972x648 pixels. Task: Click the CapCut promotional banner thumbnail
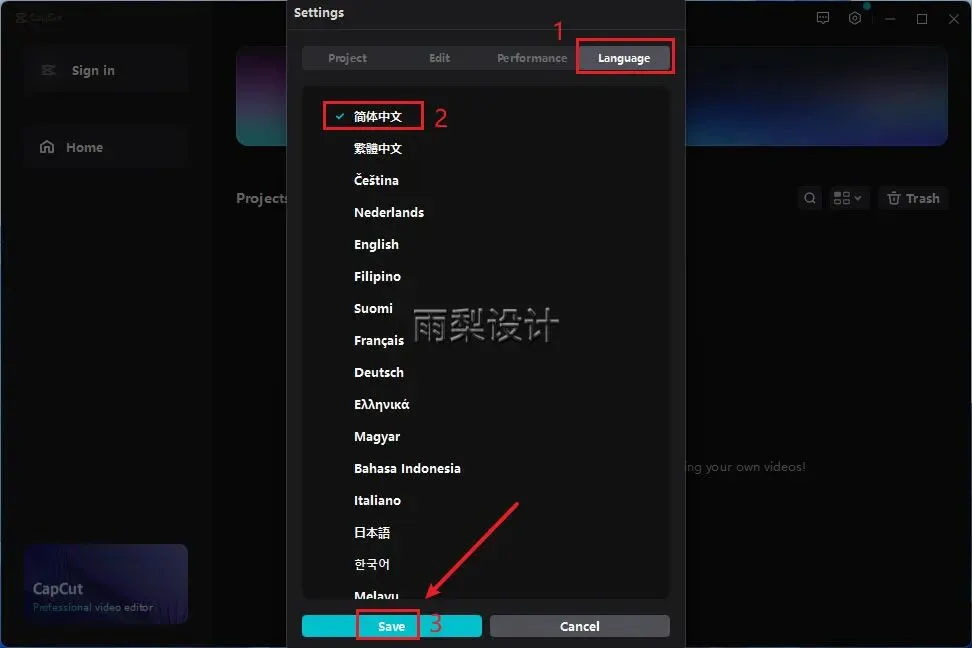[106, 584]
